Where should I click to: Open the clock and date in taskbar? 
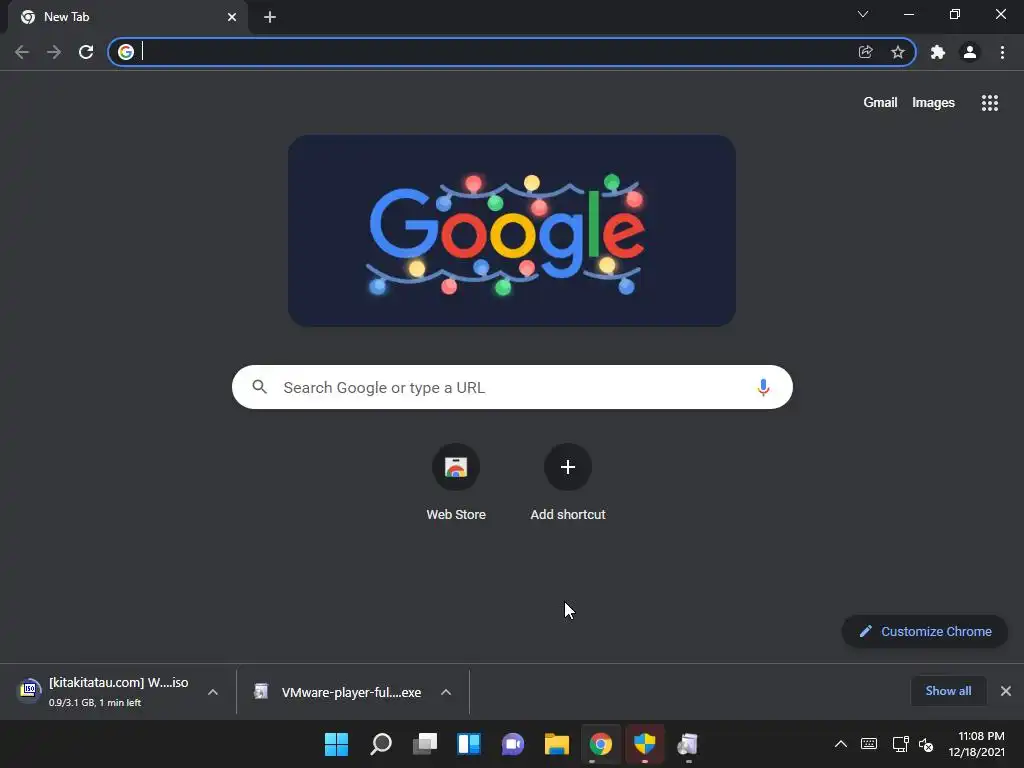(977, 744)
